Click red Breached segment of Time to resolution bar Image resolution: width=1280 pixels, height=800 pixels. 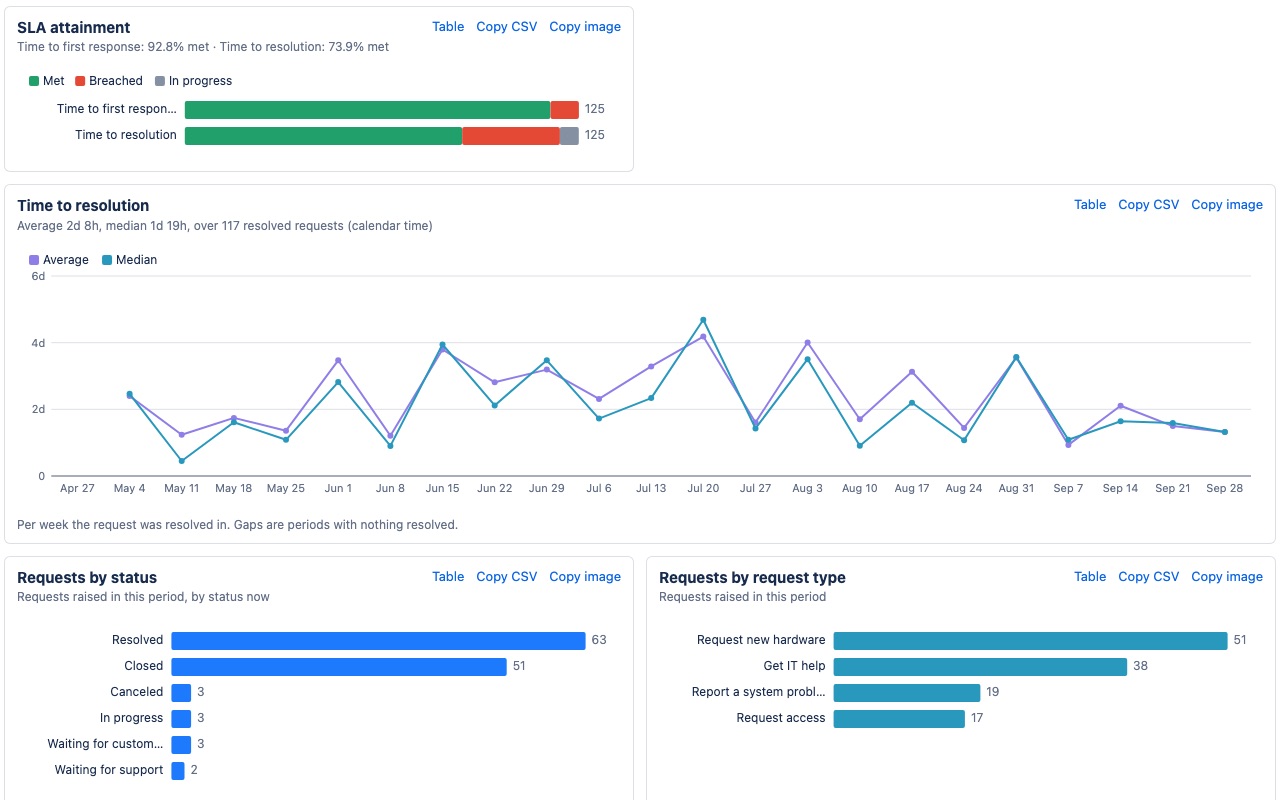tap(511, 136)
